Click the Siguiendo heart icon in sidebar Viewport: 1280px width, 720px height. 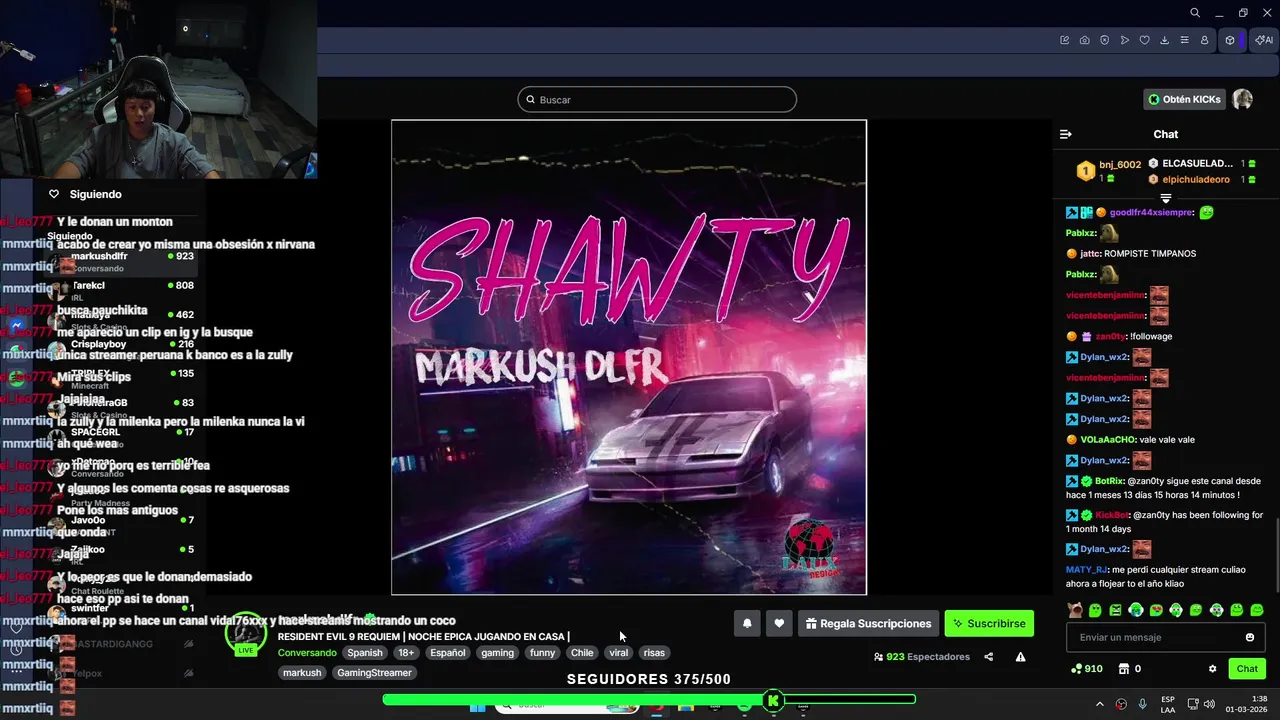[54, 194]
